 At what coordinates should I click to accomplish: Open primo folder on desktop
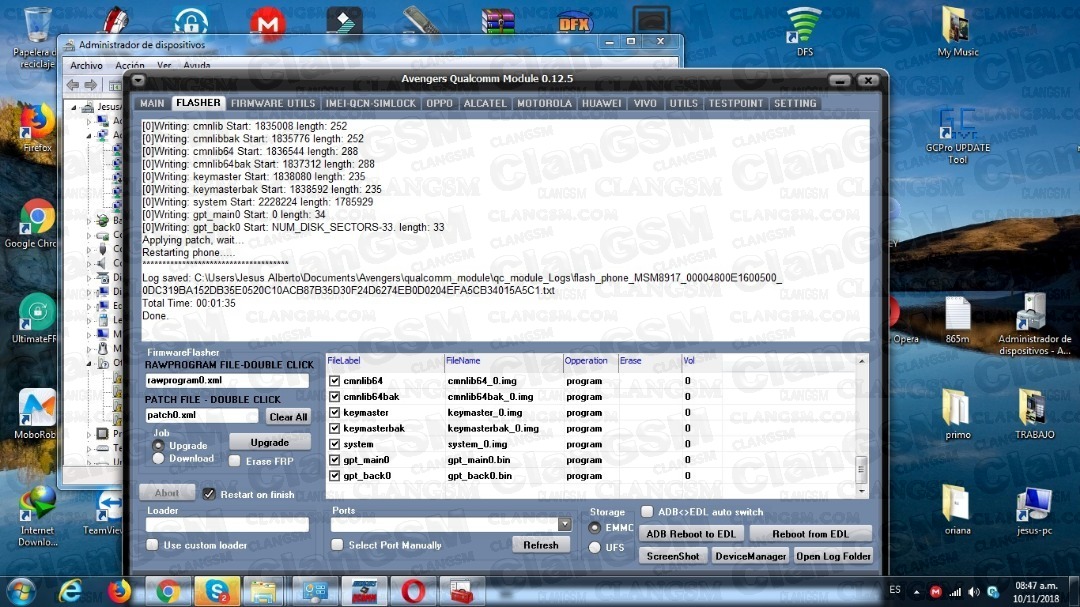pos(957,415)
